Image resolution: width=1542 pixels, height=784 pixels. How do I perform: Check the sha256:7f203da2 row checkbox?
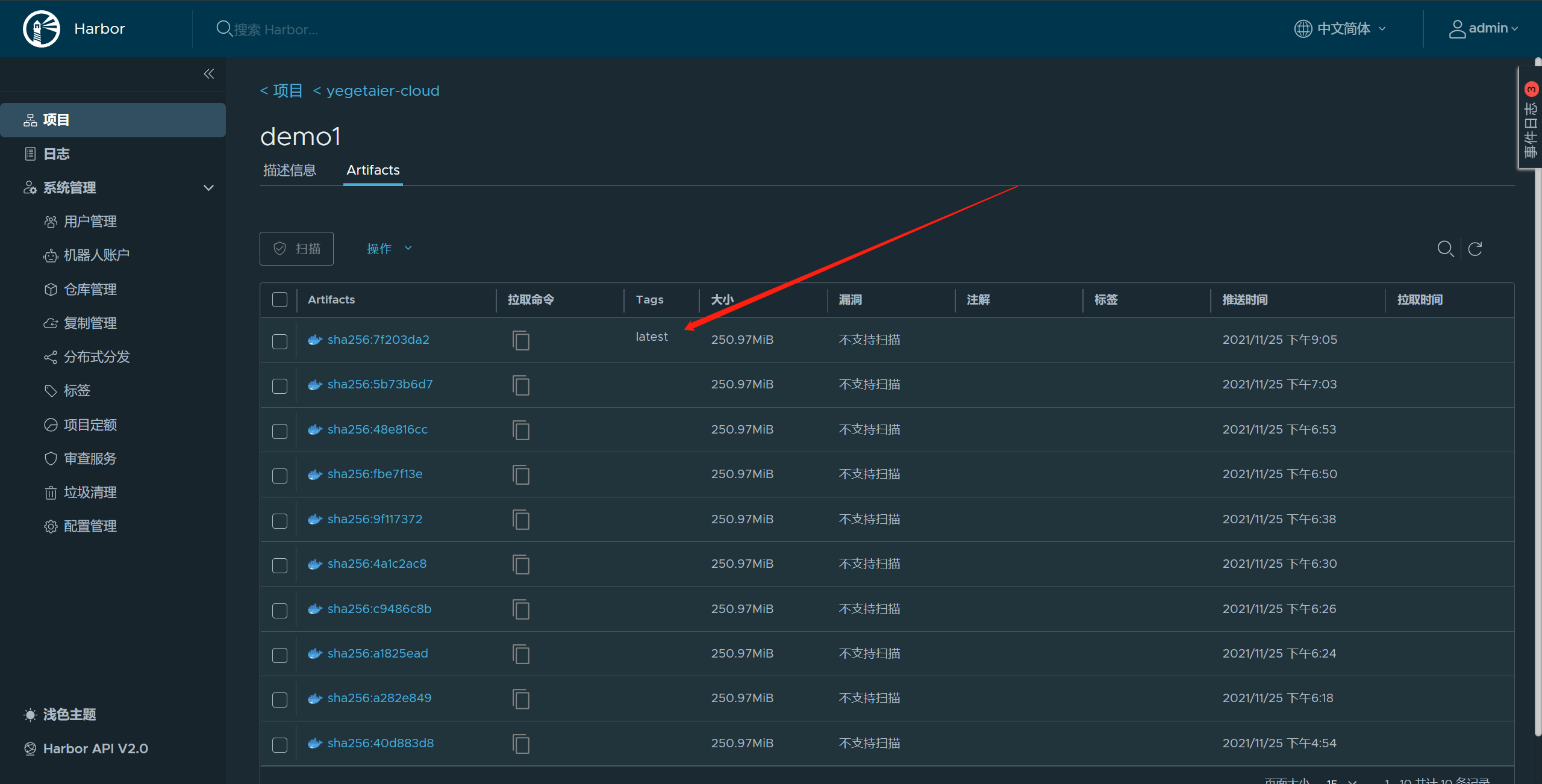point(279,341)
